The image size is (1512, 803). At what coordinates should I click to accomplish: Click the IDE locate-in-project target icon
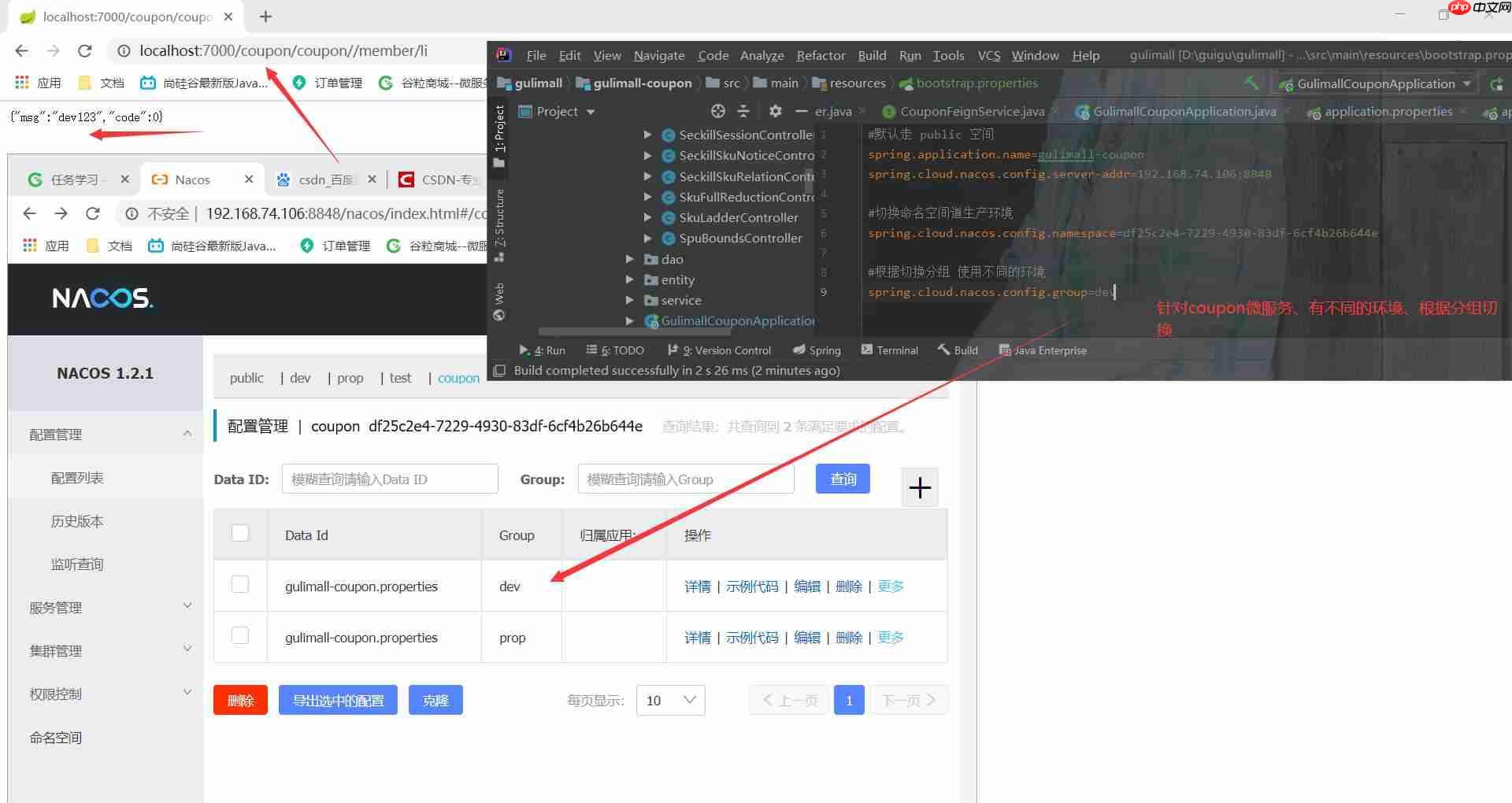tap(717, 111)
